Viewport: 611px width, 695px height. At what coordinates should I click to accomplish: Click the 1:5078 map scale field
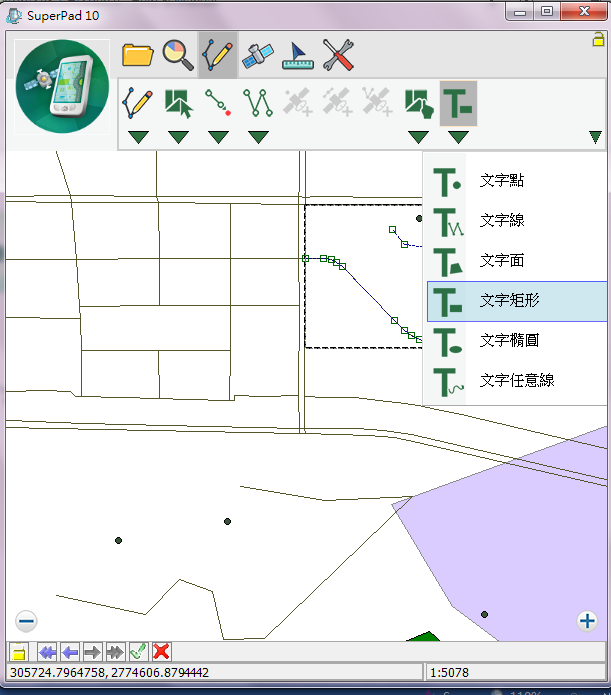[515, 672]
